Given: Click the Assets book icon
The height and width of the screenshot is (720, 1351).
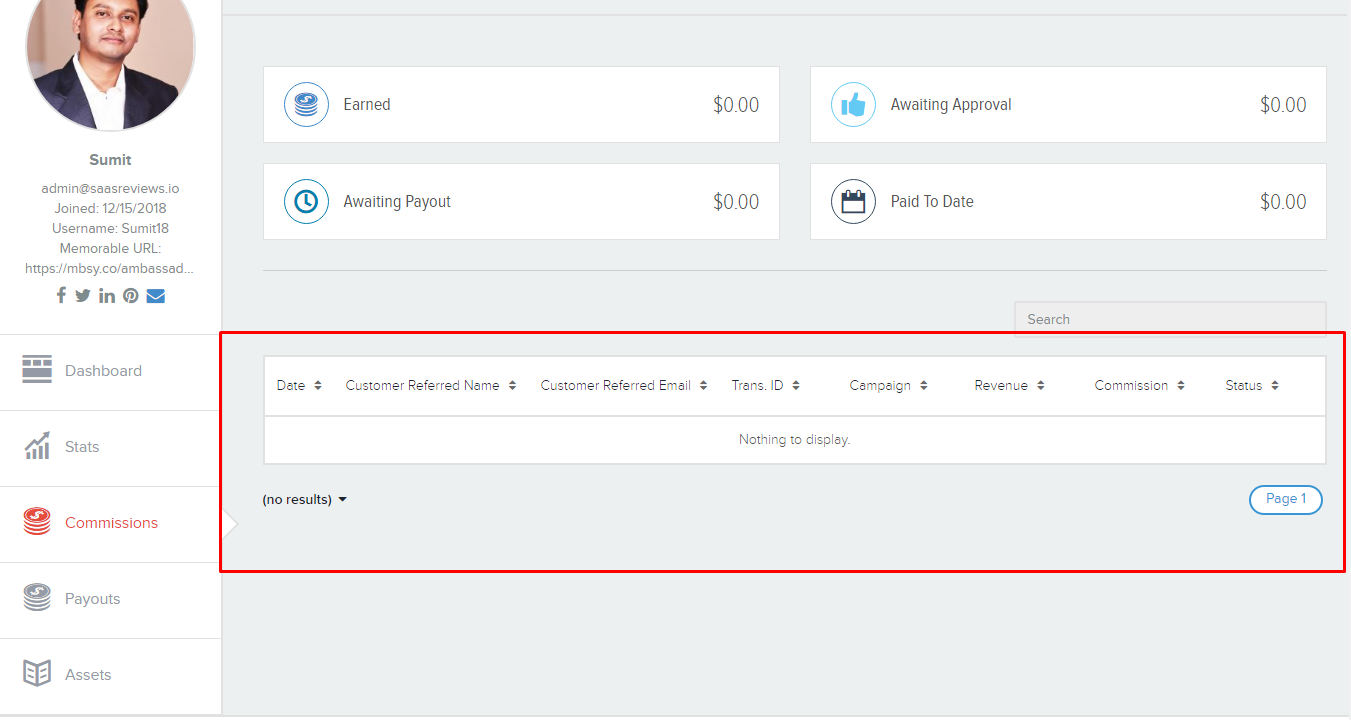Looking at the screenshot, I should [x=37, y=674].
